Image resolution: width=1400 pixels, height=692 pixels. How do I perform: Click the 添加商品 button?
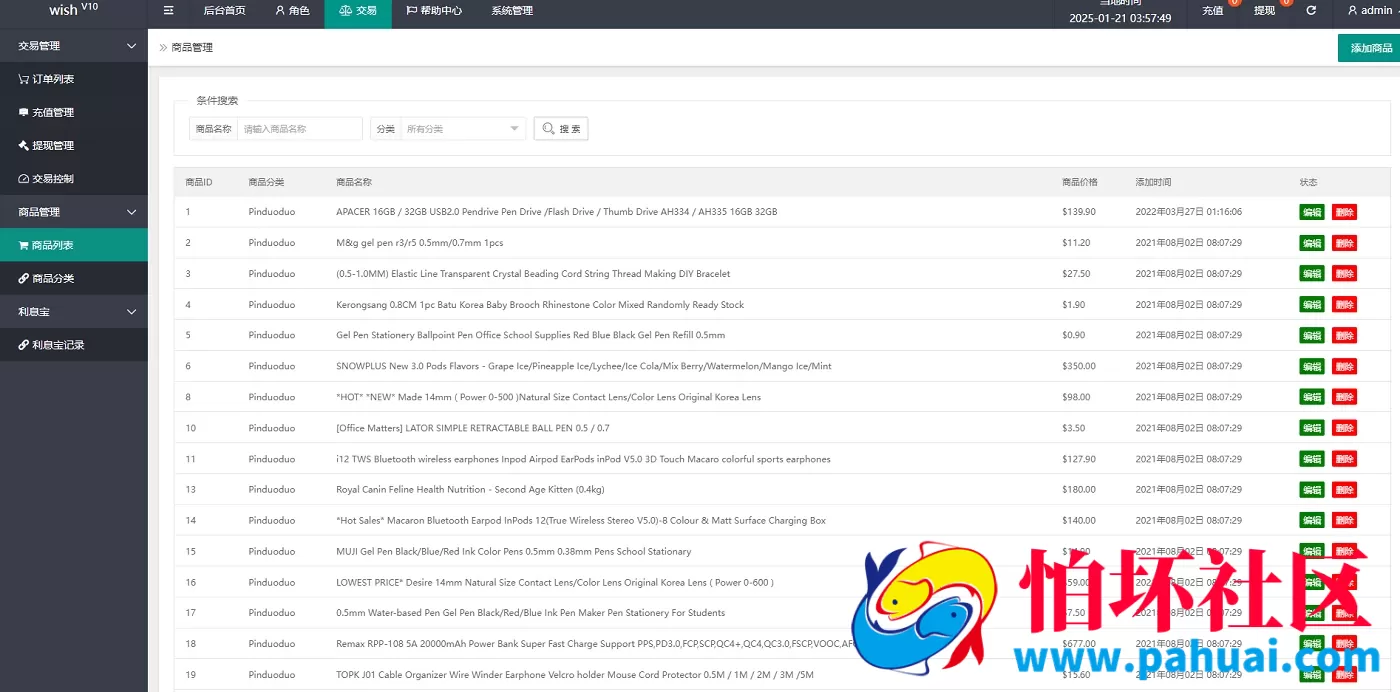coord(1370,48)
